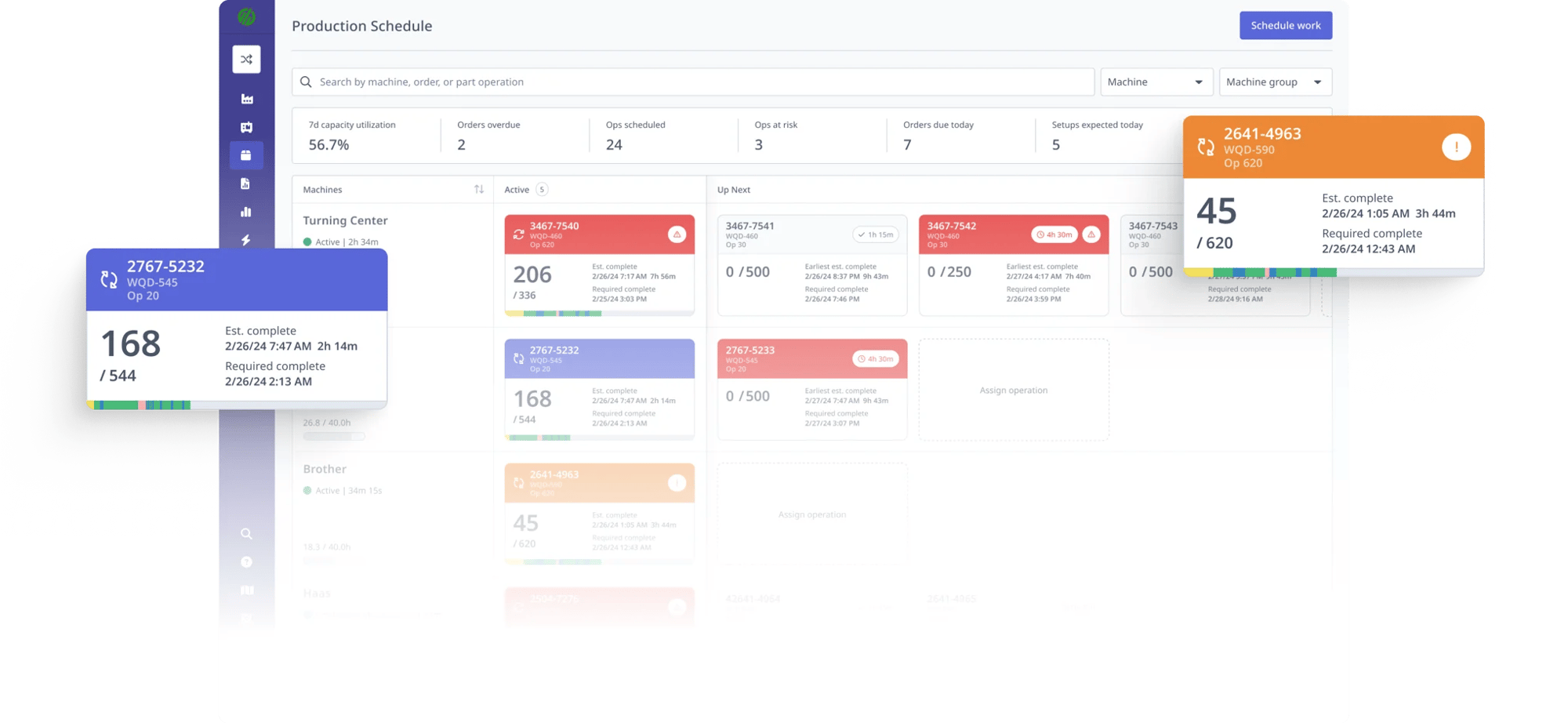
Task: Click 4h 30m clock badge on 3467-7542
Action: pos(1054,234)
